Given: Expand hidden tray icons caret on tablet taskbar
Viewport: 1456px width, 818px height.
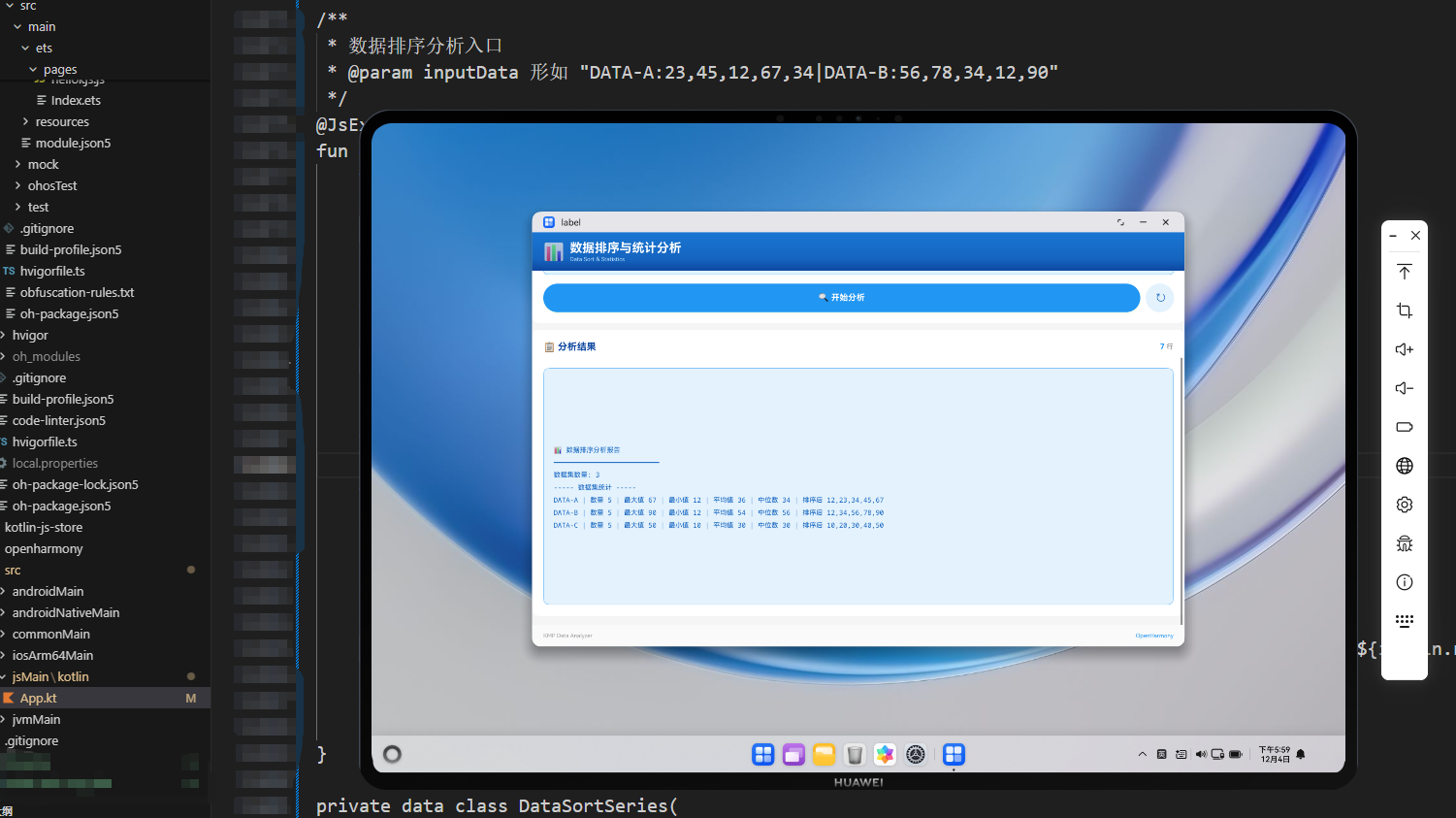Looking at the screenshot, I should [1143, 754].
